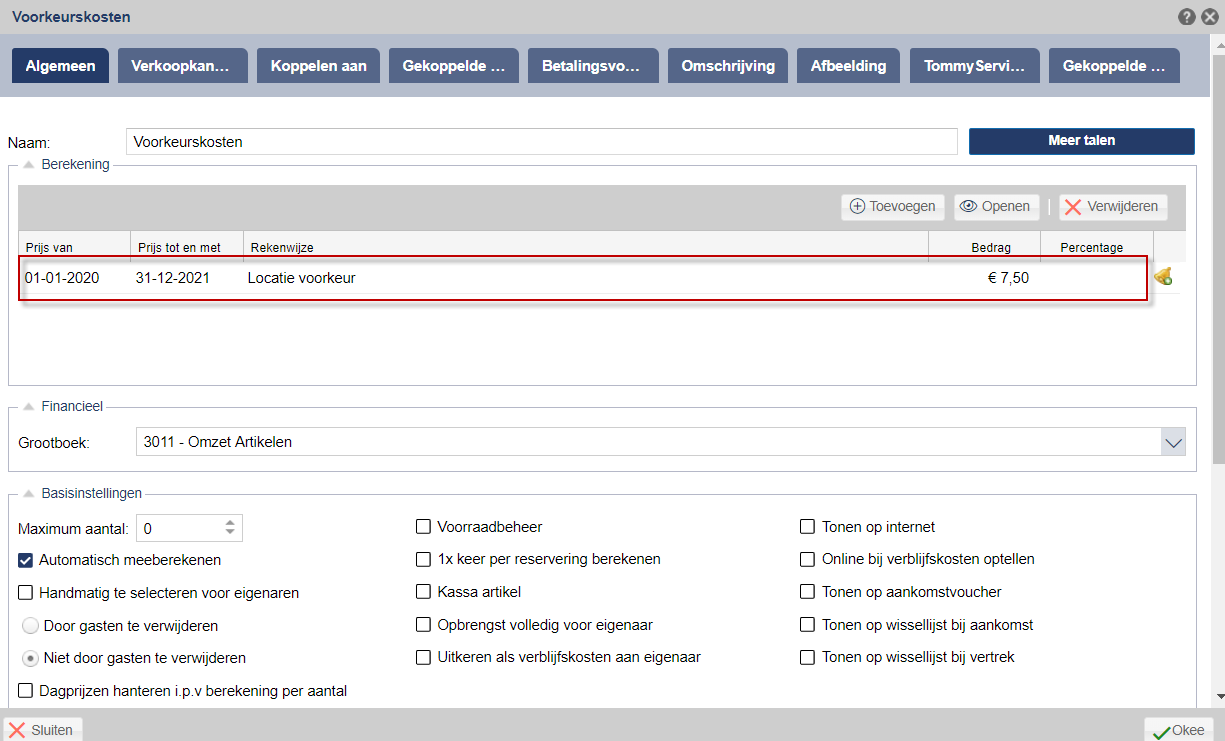The width and height of the screenshot is (1225, 741).
Task: Check the Kassa artikel checkbox
Action: [423, 592]
